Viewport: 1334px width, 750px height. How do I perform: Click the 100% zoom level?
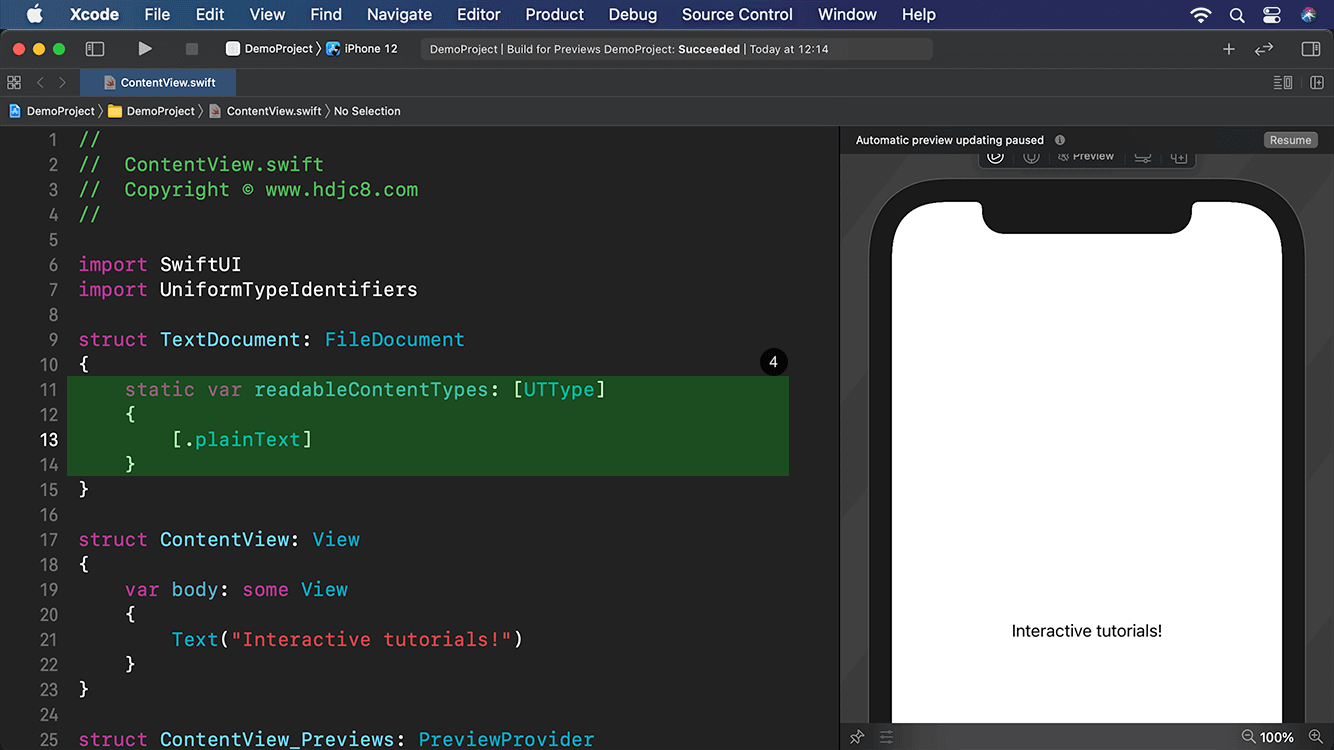tap(1277, 737)
